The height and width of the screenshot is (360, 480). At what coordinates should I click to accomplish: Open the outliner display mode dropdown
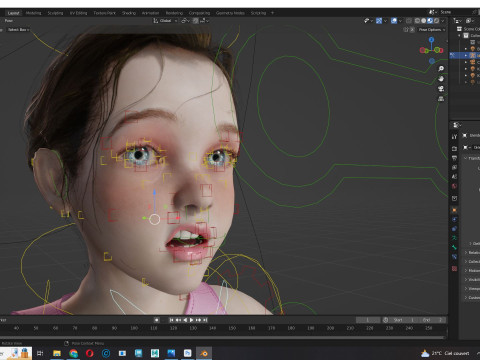pyautogui.click(x=458, y=21)
